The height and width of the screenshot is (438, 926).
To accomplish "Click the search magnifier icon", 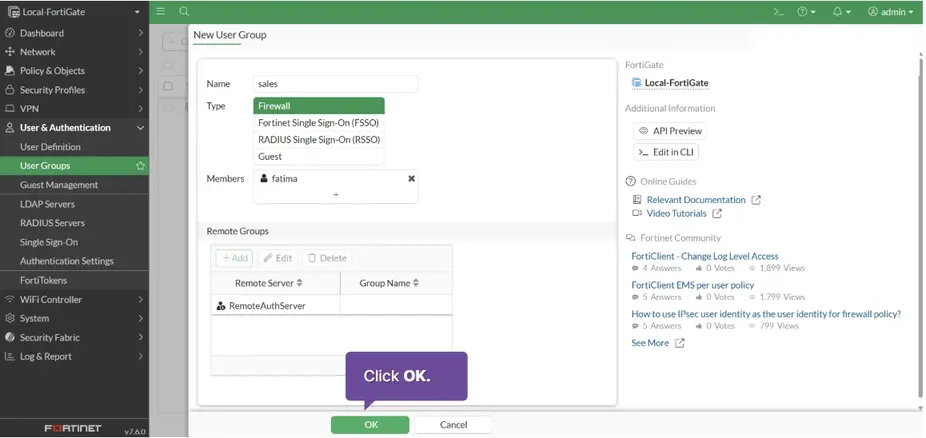I will click(x=184, y=11).
